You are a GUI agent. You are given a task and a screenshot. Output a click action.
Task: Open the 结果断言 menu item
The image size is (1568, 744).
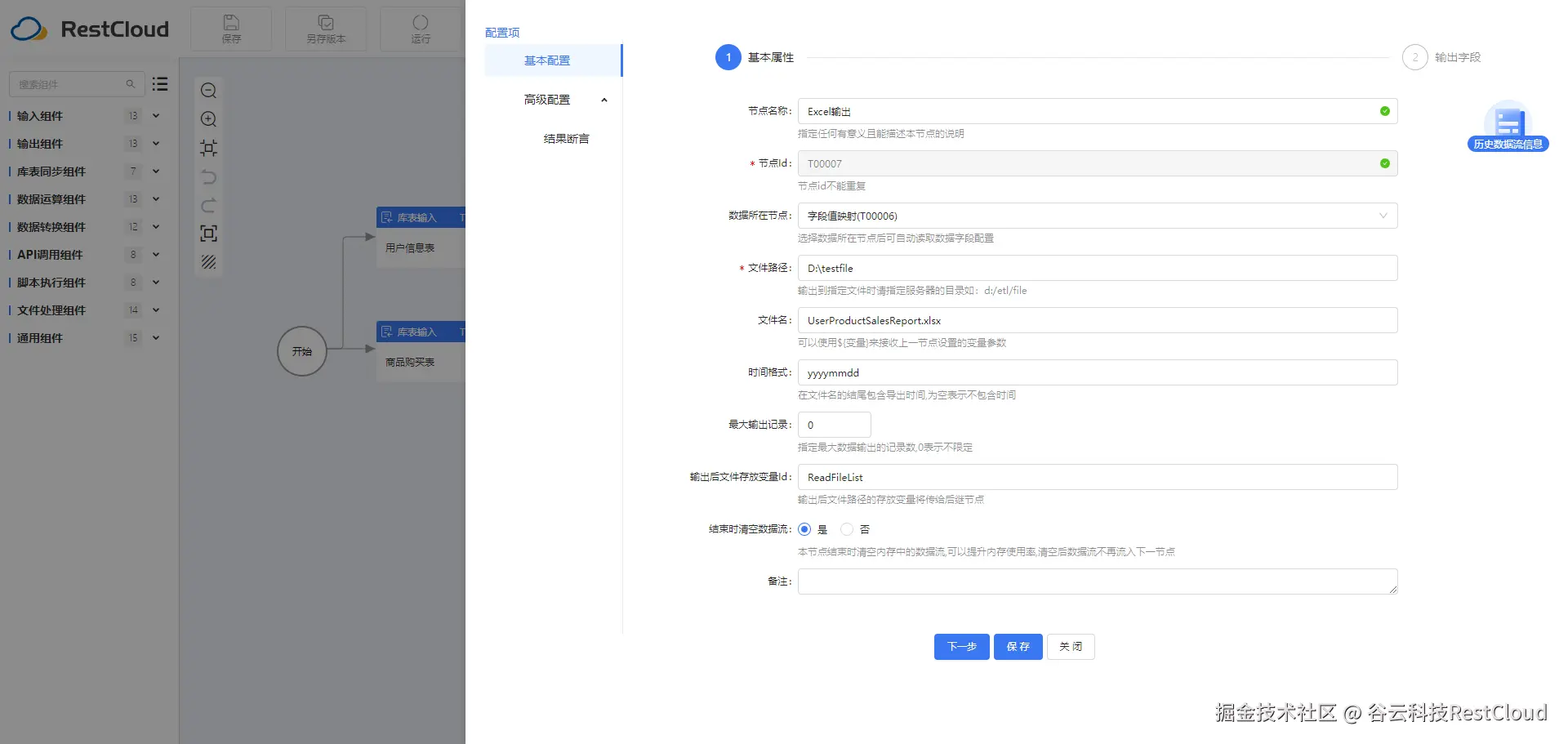point(566,139)
